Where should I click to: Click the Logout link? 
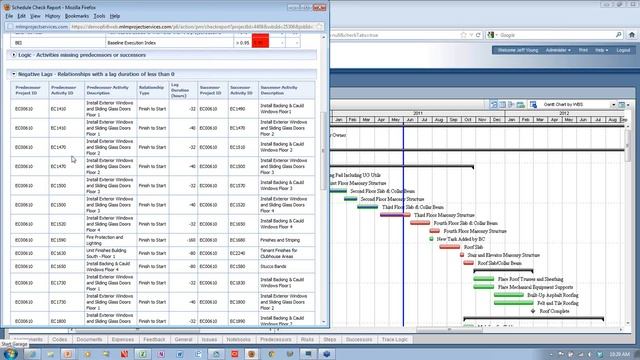click(623, 50)
